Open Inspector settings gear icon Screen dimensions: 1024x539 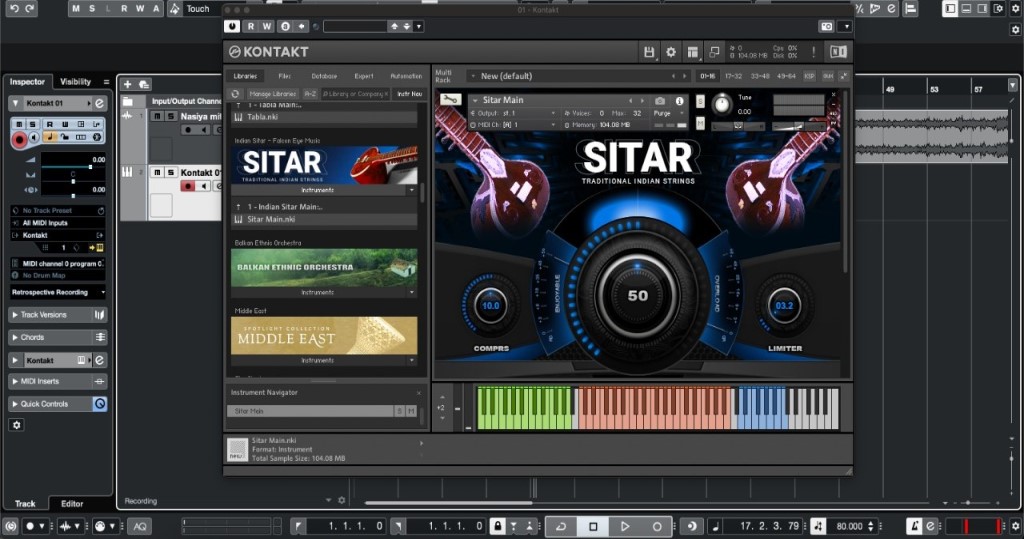pos(16,425)
